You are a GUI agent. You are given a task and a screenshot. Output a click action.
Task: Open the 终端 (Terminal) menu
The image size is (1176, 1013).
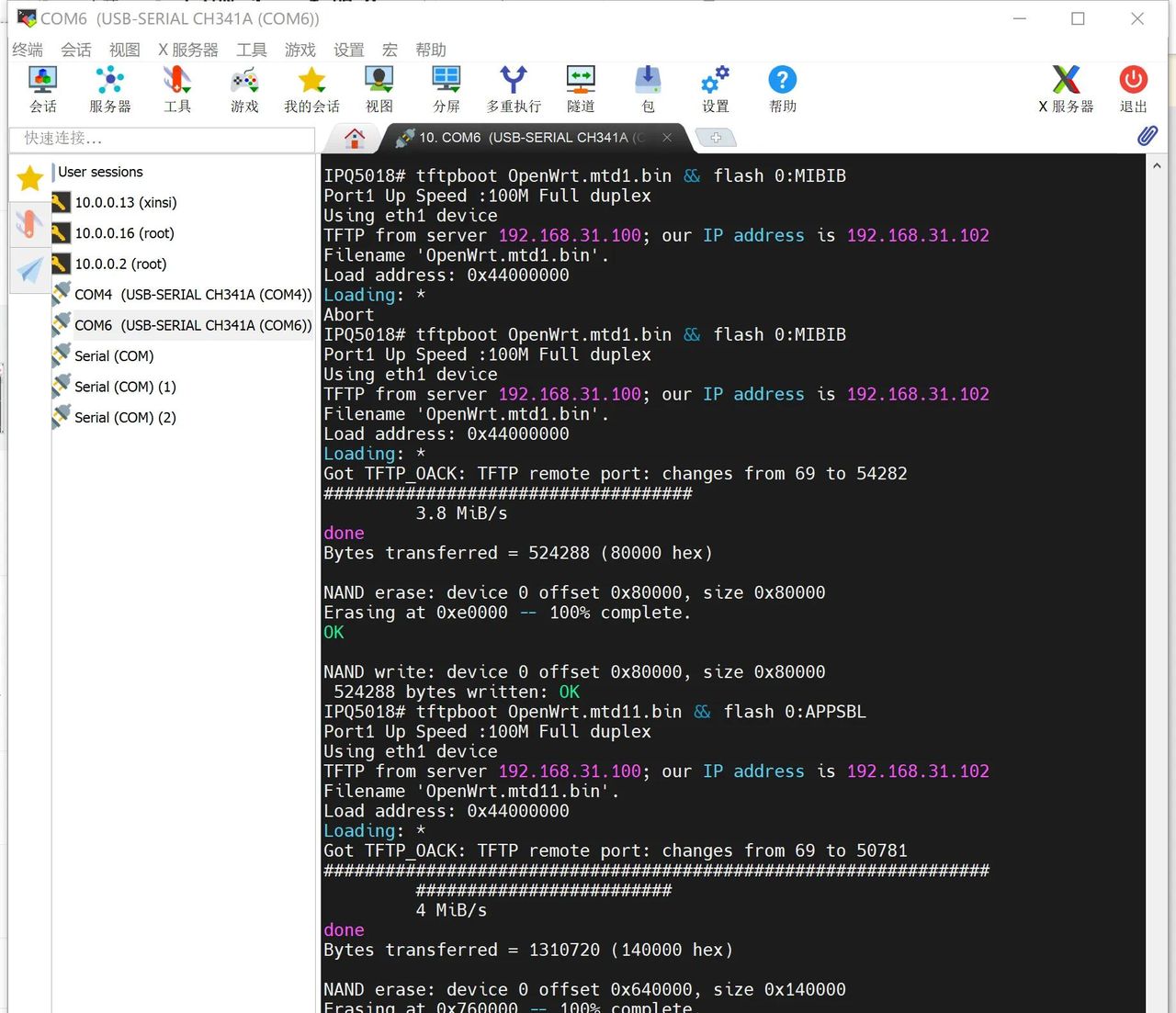[x=28, y=50]
